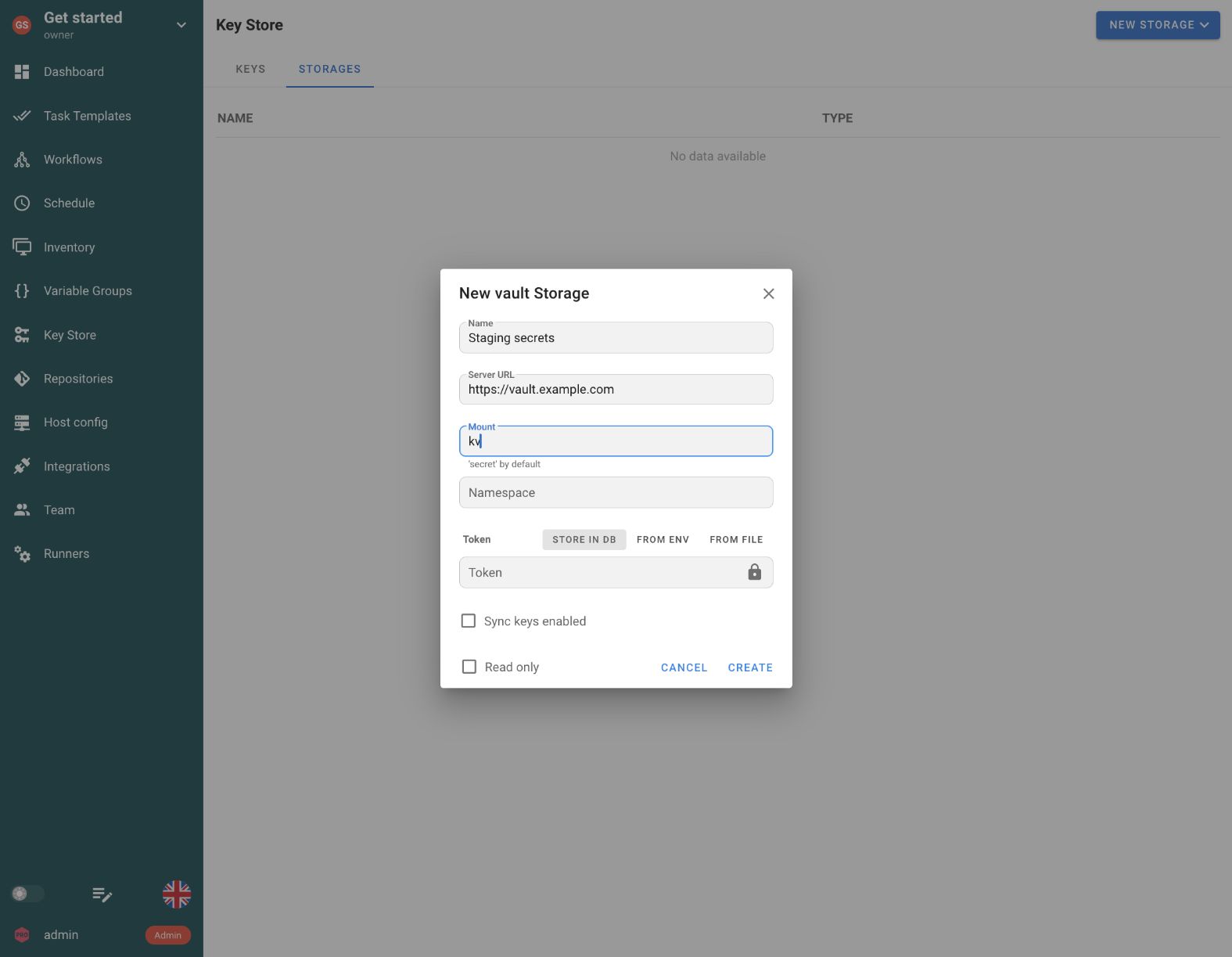Viewport: 1232px width, 957px height.
Task: Click the Admin role badge
Action: [168, 935]
